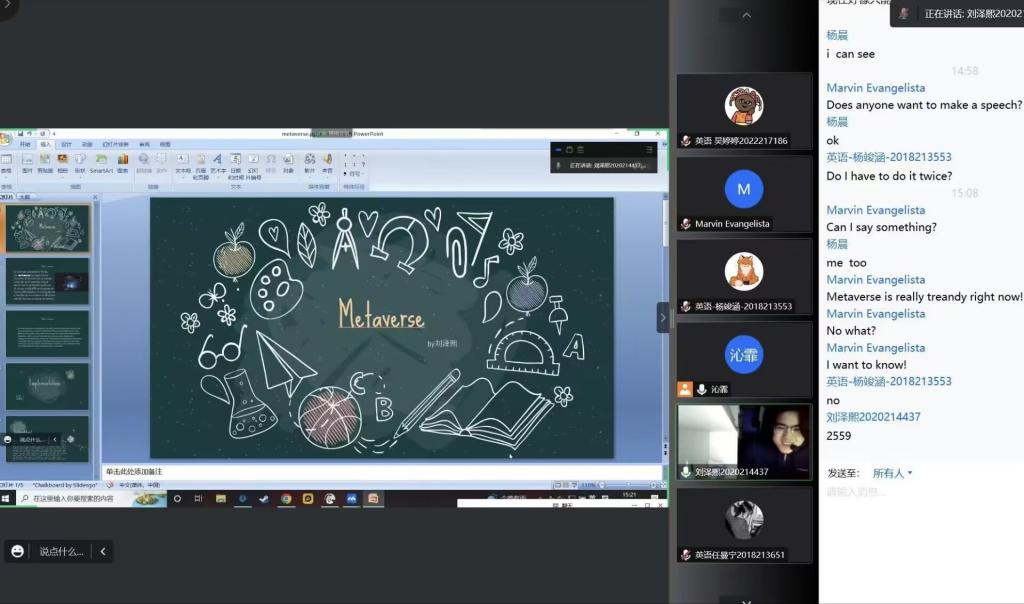Screen dimensions: 1024x604
Task: Click sender name 英语-杨竣涵-2018213553 in chat
Action: pos(888,157)
